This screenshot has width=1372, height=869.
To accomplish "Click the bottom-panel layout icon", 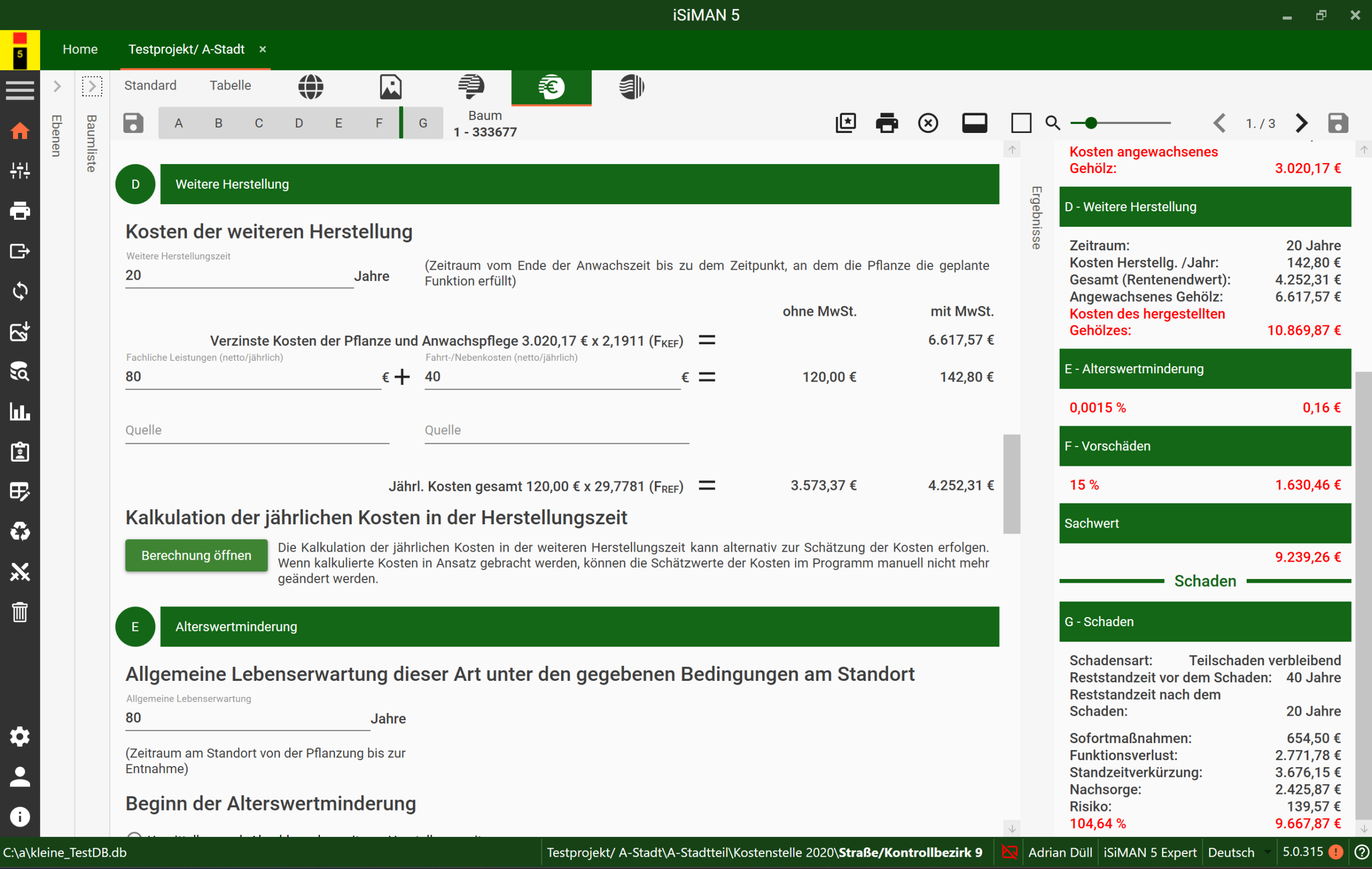I will tap(974, 123).
